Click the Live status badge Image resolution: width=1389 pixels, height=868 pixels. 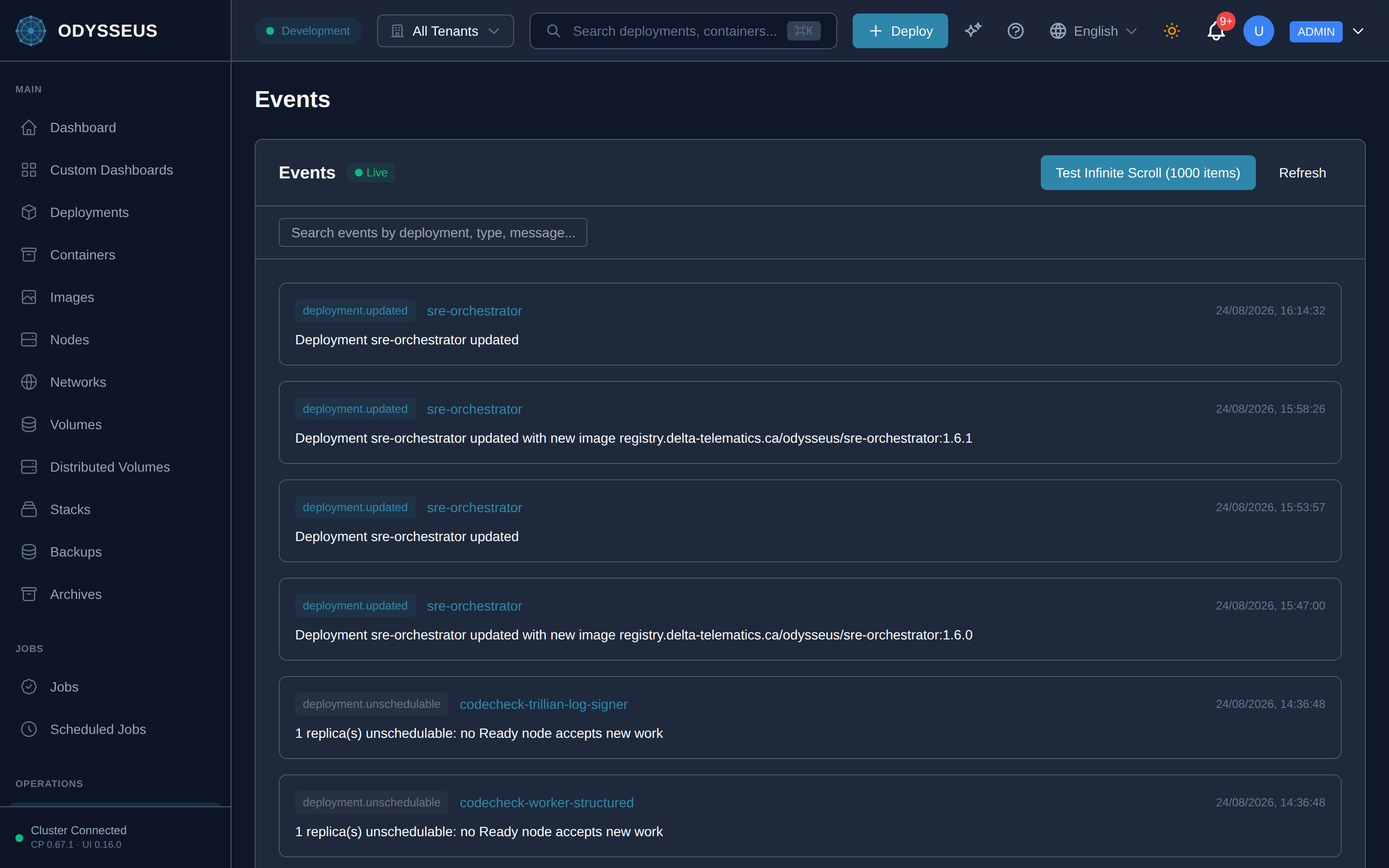point(371,173)
